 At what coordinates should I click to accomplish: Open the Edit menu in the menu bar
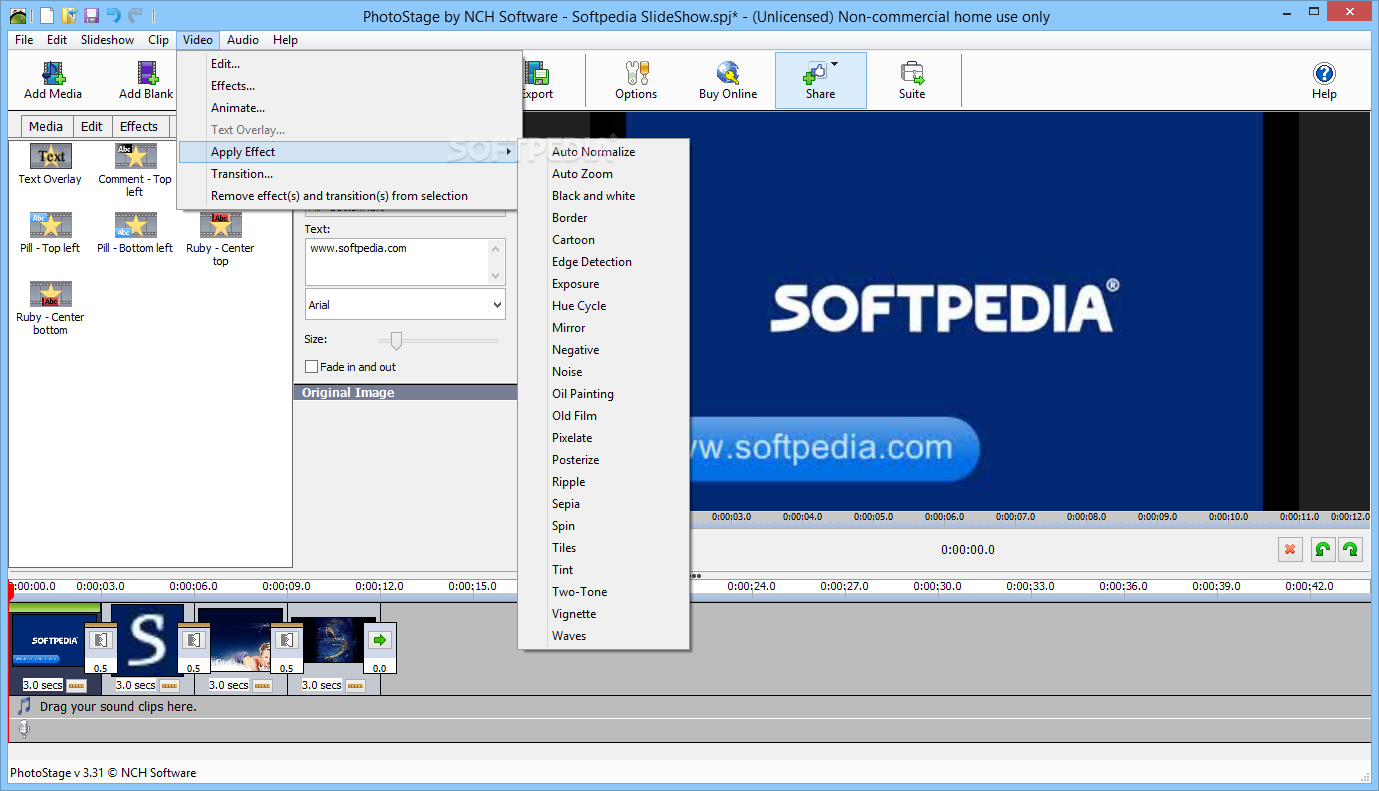pyautogui.click(x=57, y=40)
